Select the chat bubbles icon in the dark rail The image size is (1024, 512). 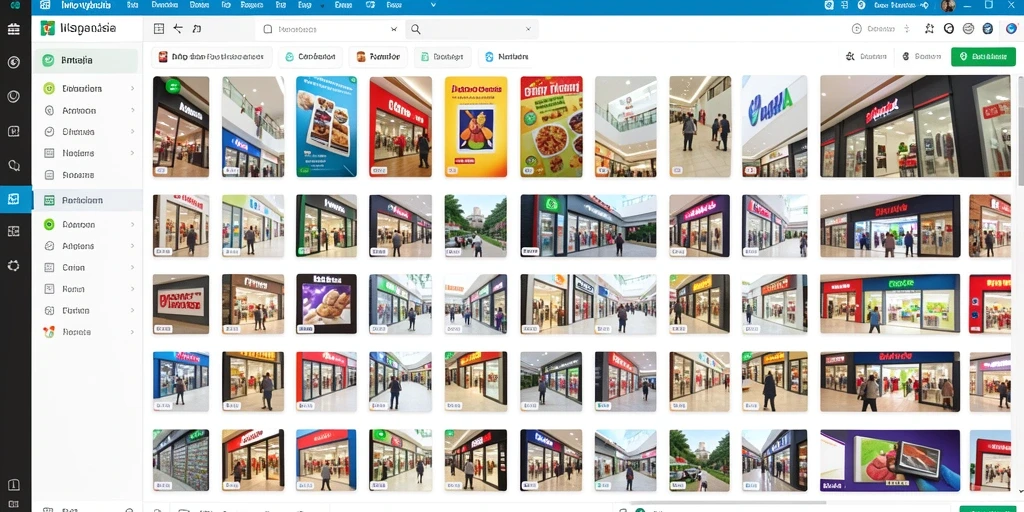click(x=14, y=165)
